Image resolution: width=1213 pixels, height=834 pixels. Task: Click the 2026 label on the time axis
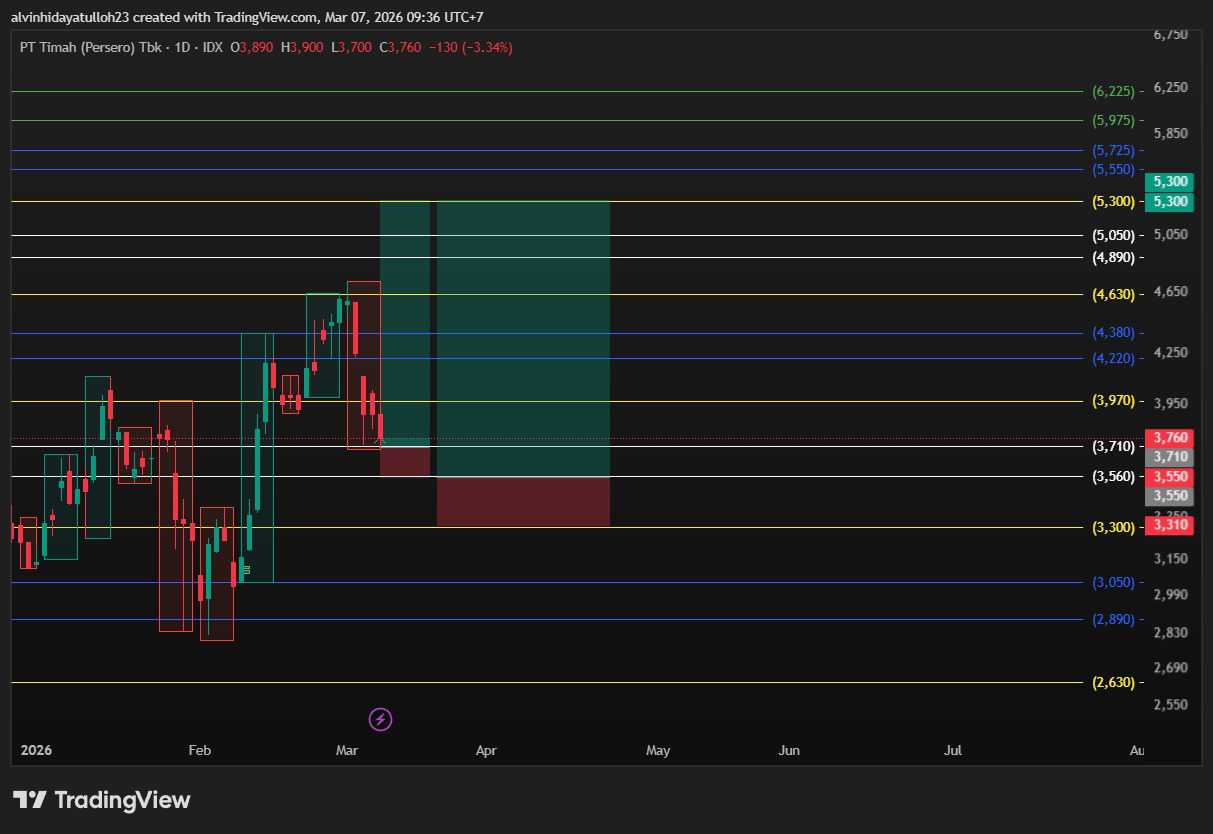click(x=36, y=750)
